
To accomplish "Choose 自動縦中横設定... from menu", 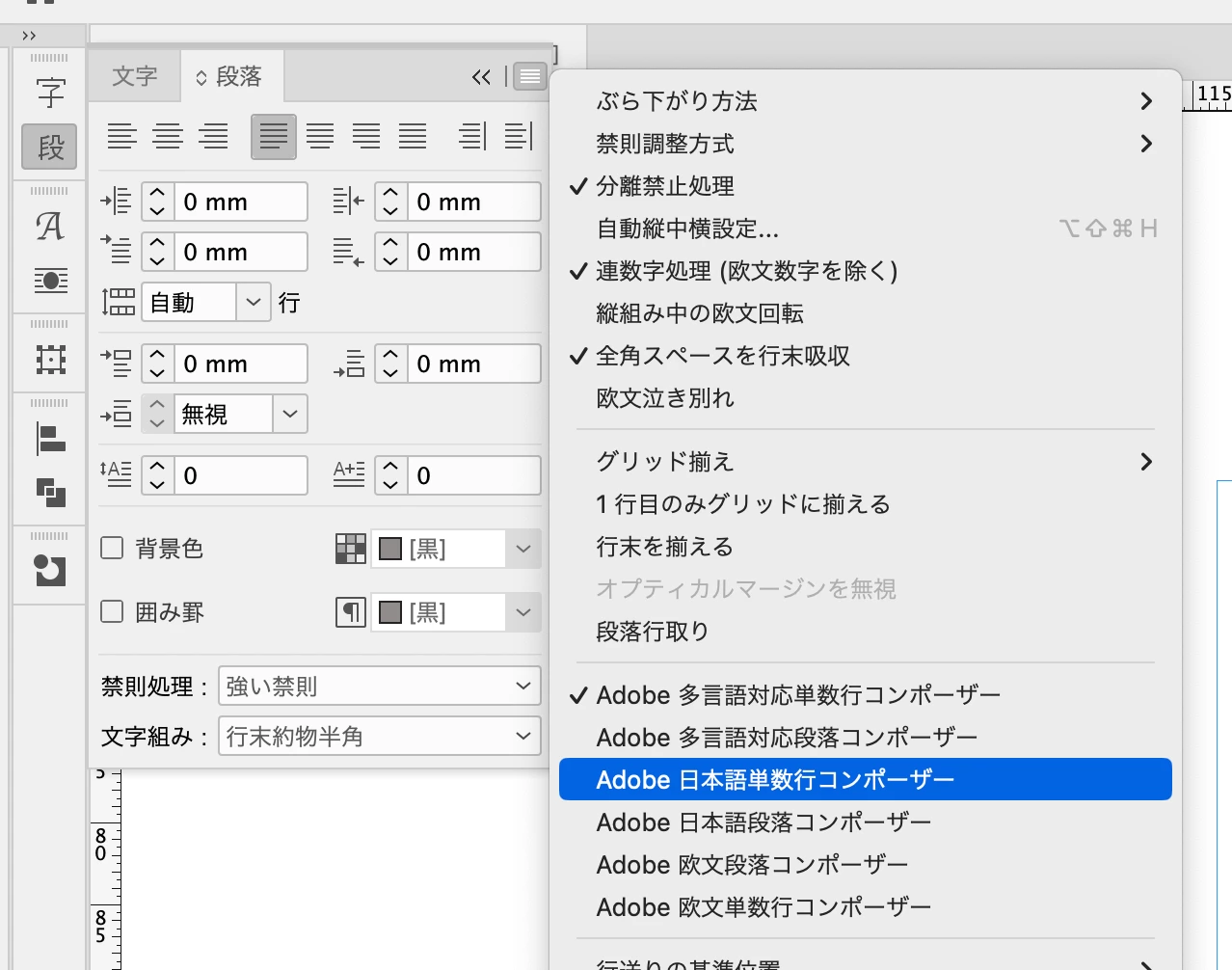I will point(866,229).
